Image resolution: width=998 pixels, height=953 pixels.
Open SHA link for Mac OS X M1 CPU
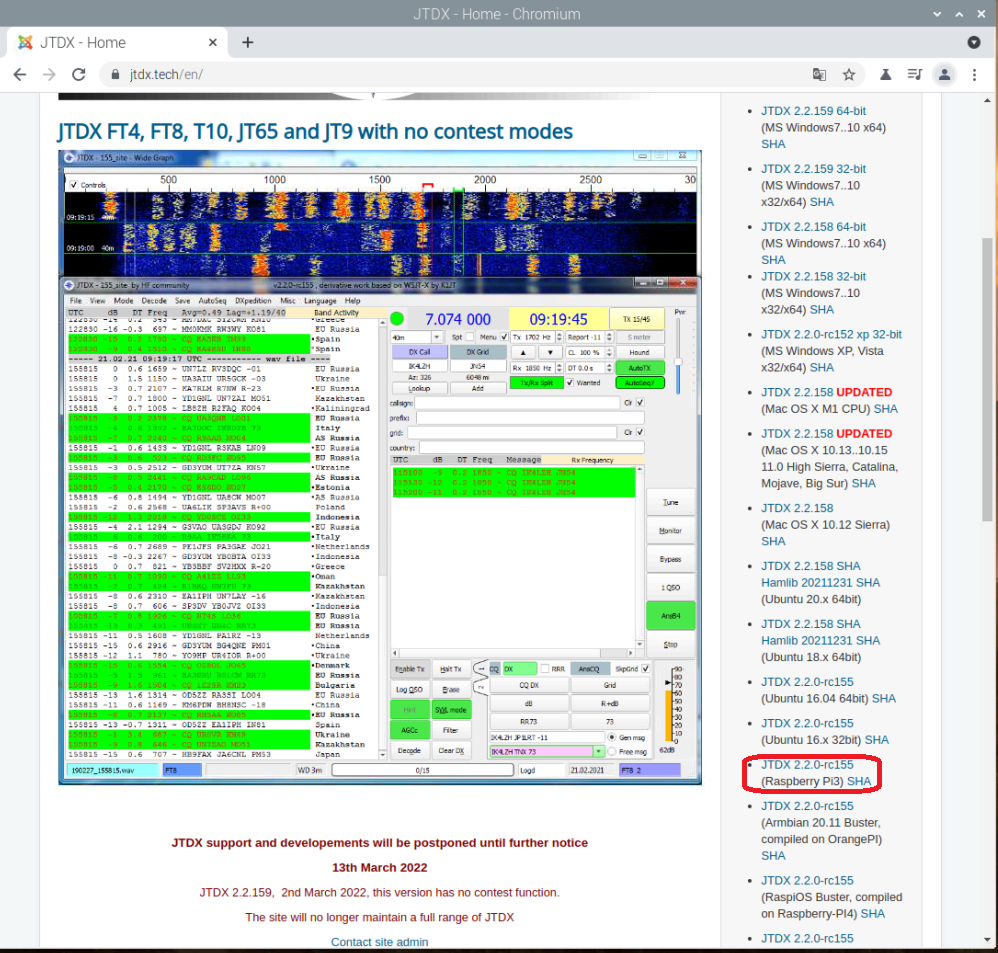point(885,409)
